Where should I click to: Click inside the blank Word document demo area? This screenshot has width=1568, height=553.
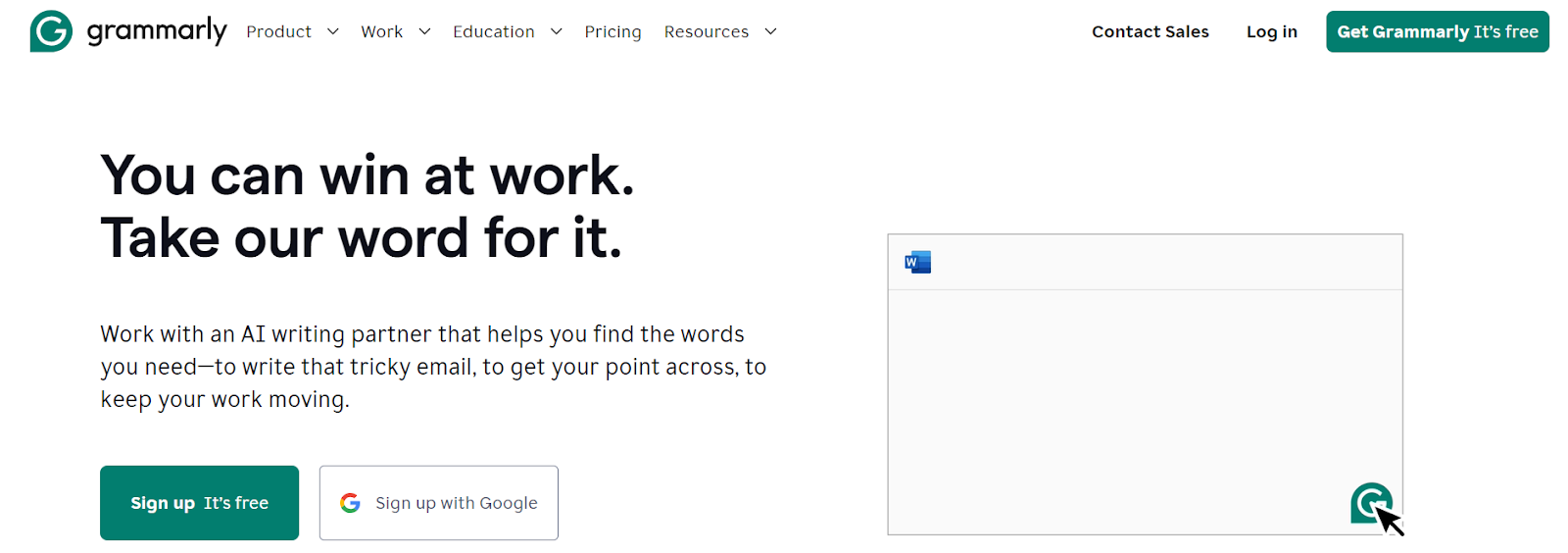pyautogui.click(x=1145, y=412)
